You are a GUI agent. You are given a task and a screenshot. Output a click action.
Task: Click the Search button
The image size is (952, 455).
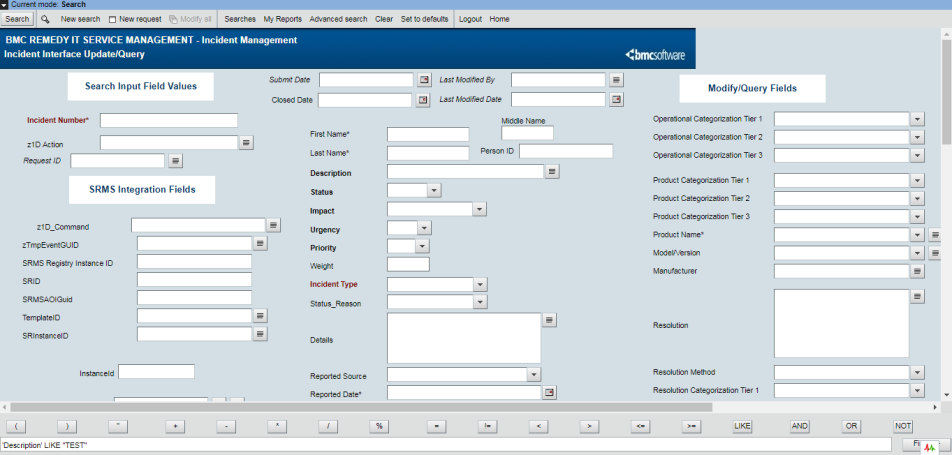(x=17, y=19)
